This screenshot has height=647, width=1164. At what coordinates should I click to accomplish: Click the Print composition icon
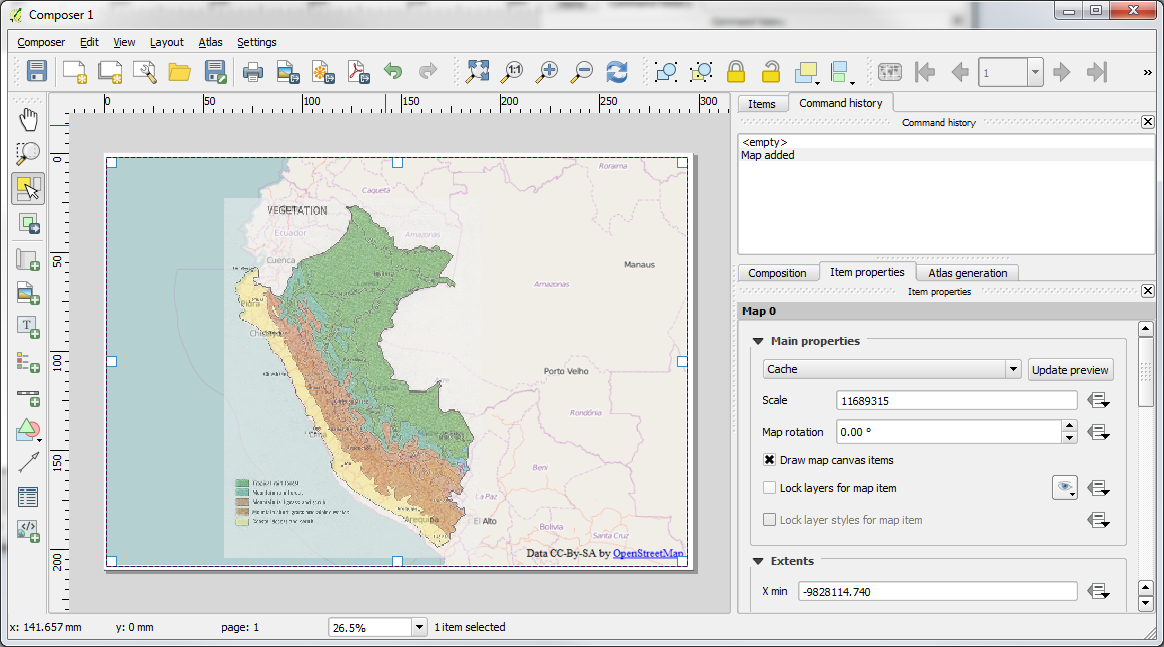(x=253, y=71)
